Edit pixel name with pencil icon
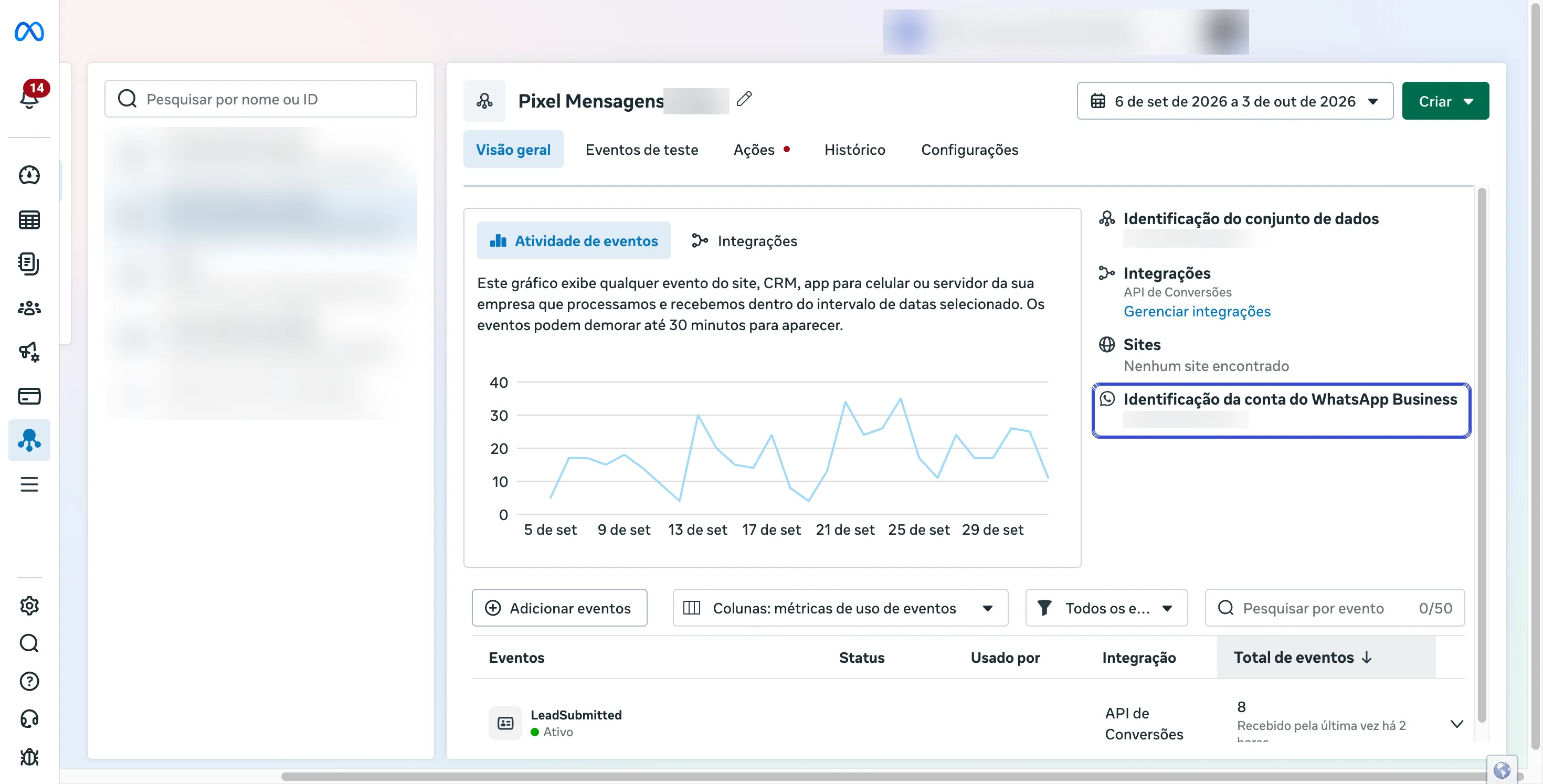The image size is (1543, 784). [x=744, y=98]
